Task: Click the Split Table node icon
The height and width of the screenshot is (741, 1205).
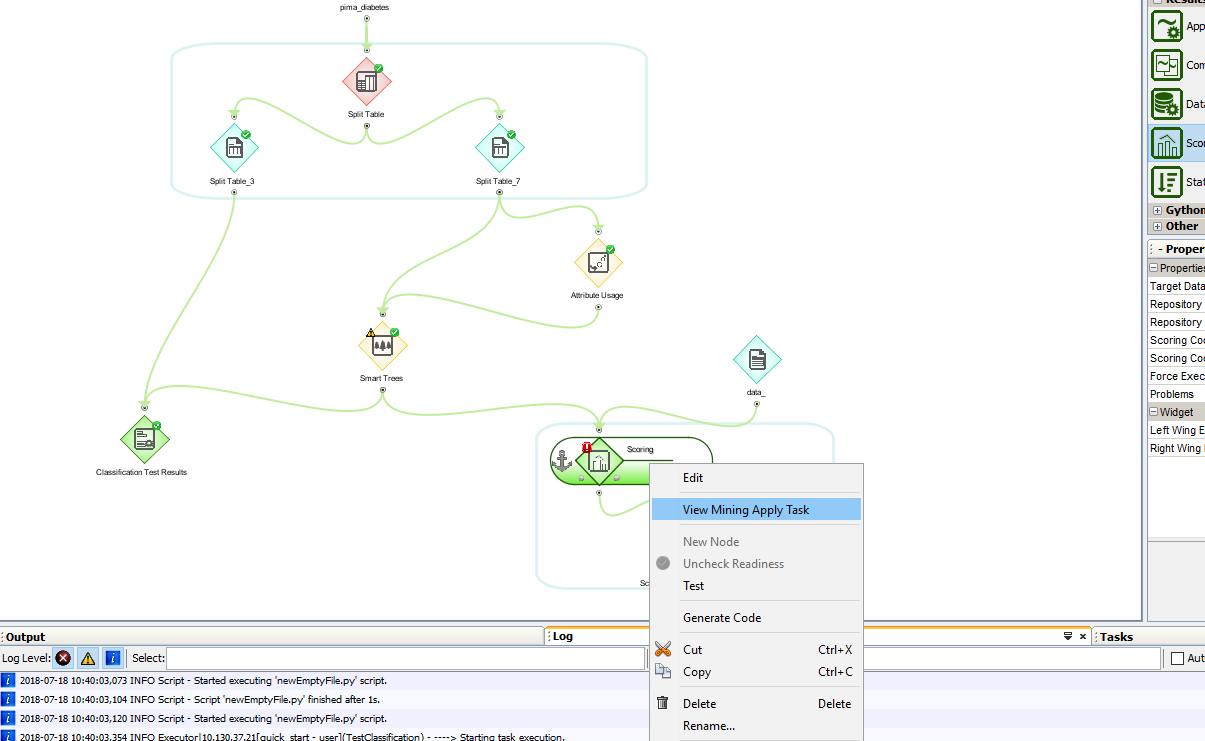Action: pyautogui.click(x=366, y=82)
